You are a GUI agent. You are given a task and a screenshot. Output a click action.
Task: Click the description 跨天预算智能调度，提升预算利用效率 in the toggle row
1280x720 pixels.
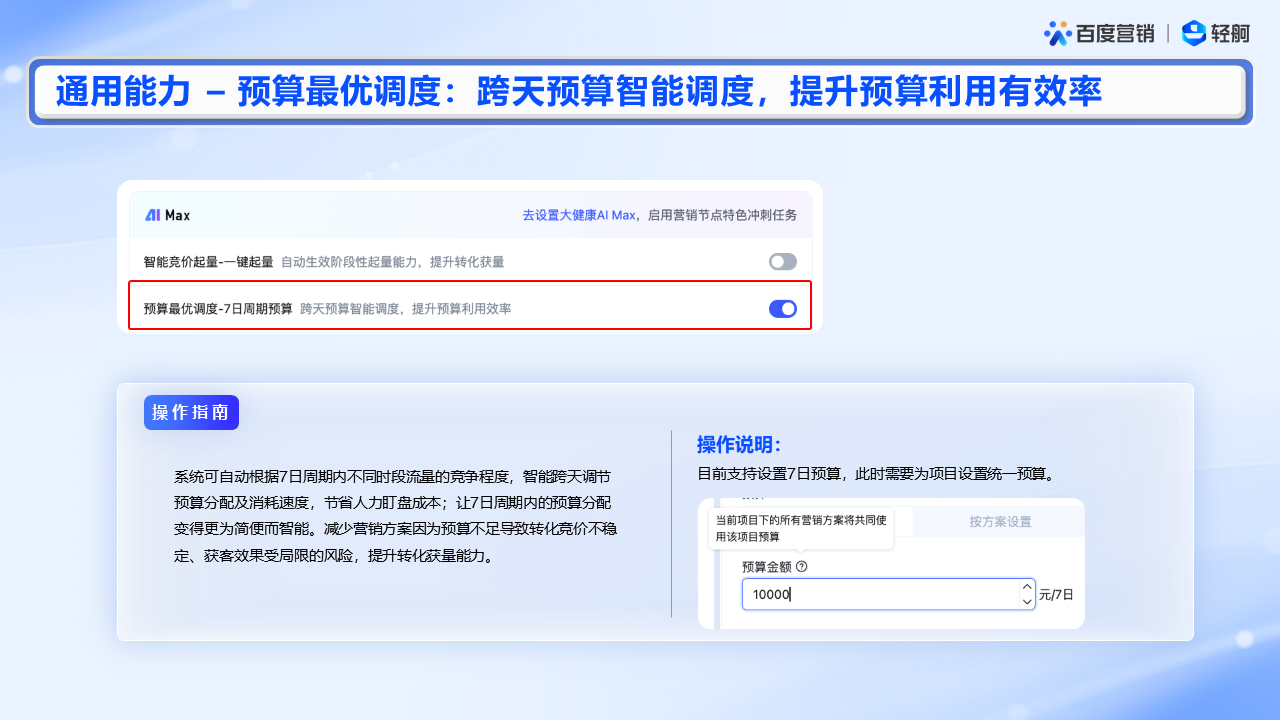pos(406,309)
